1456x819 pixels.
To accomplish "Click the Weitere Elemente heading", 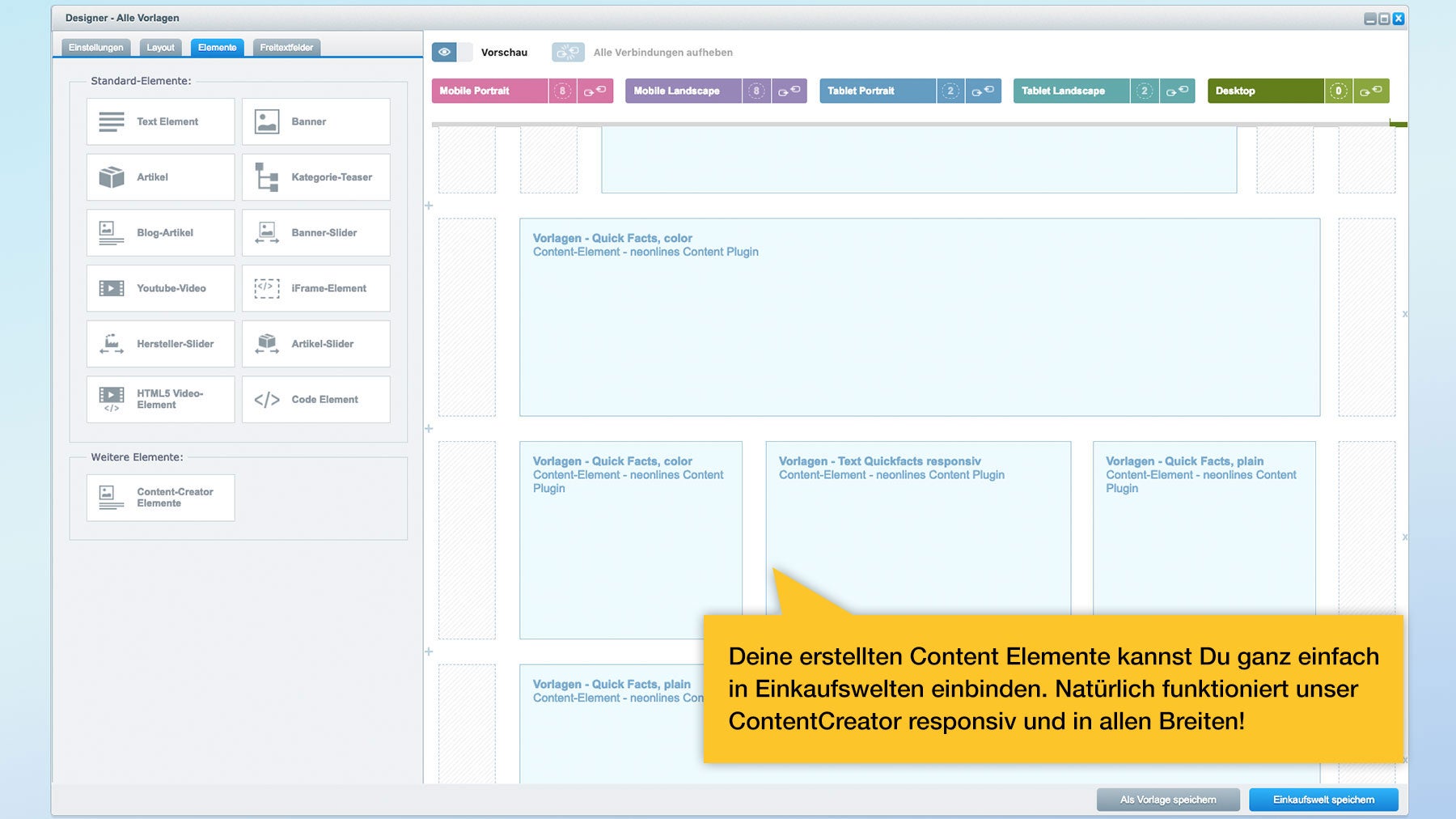I will (137, 457).
